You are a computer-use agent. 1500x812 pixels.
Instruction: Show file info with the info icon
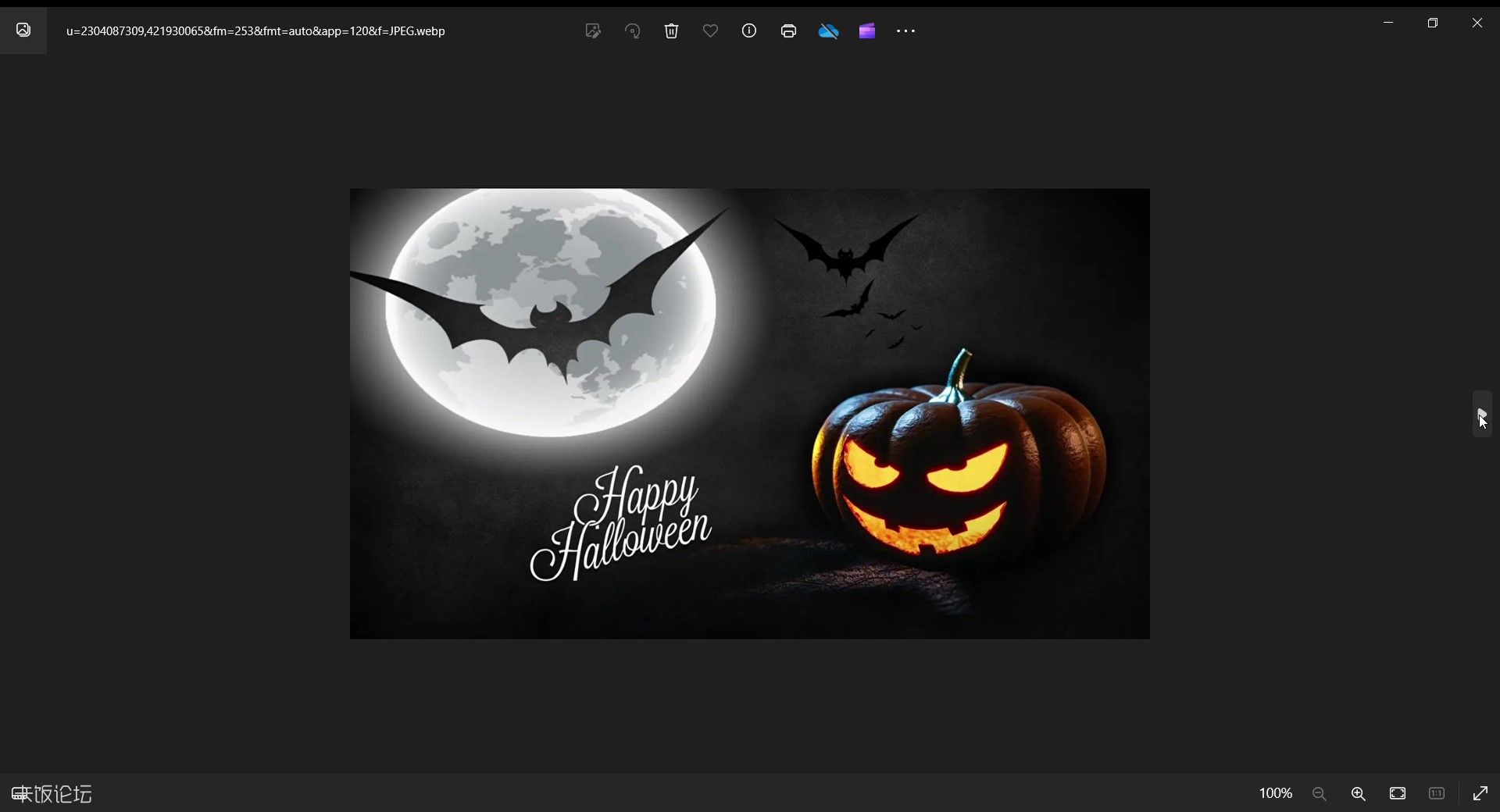pos(749,31)
